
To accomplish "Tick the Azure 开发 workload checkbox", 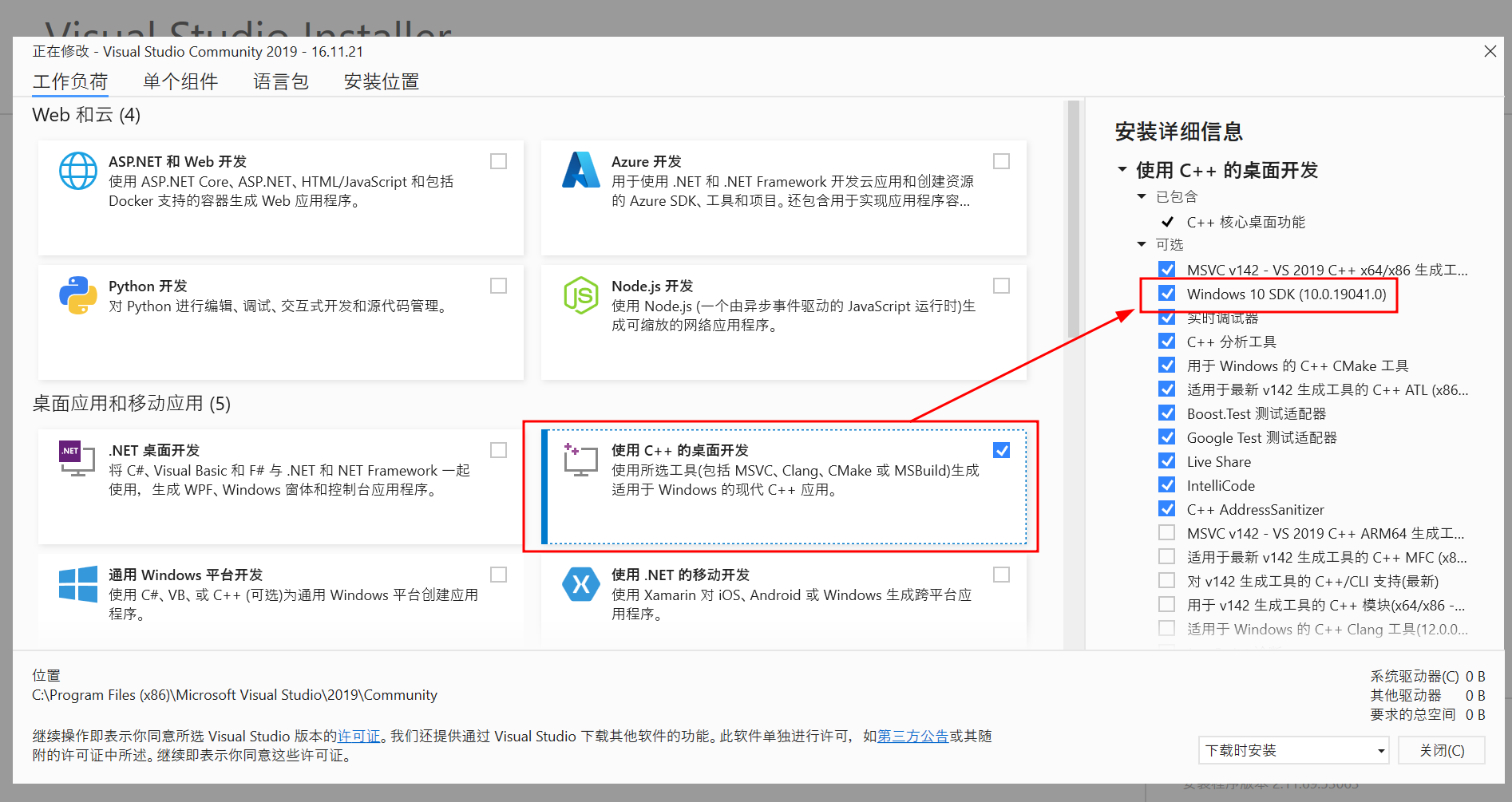I will 1001,161.
